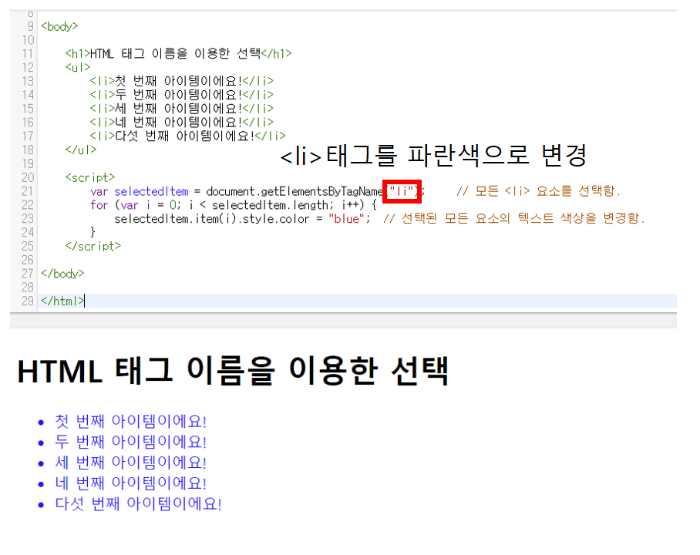
Task: Select code line with '다섯 번째 아이템이에요!'
Action: point(187,136)
